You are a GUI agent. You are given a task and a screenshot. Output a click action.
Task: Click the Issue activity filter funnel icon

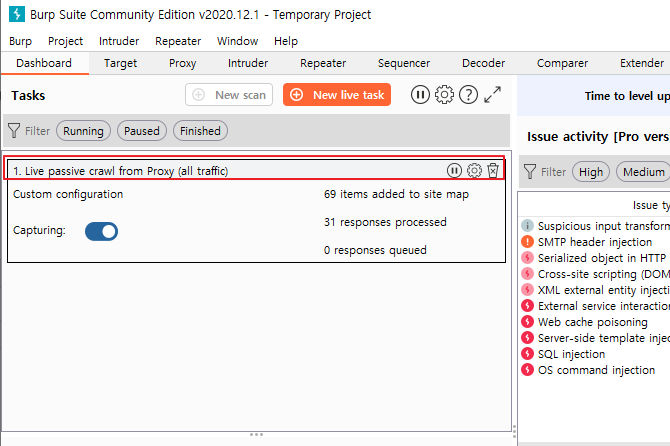(x=530, y=172)
